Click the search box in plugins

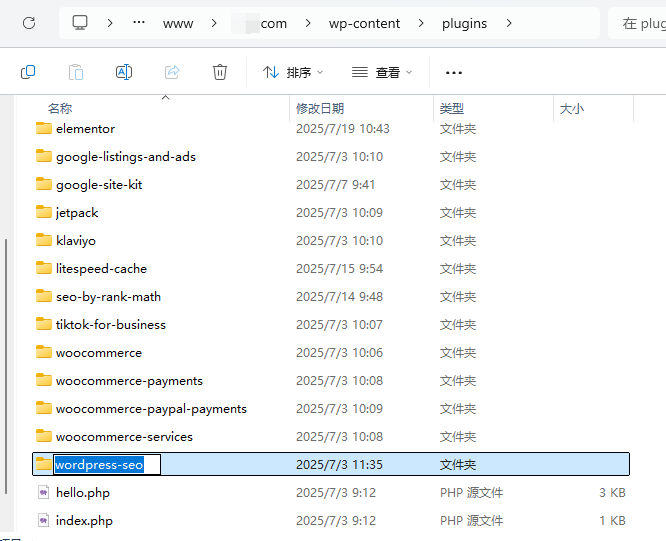pos(637,23)
